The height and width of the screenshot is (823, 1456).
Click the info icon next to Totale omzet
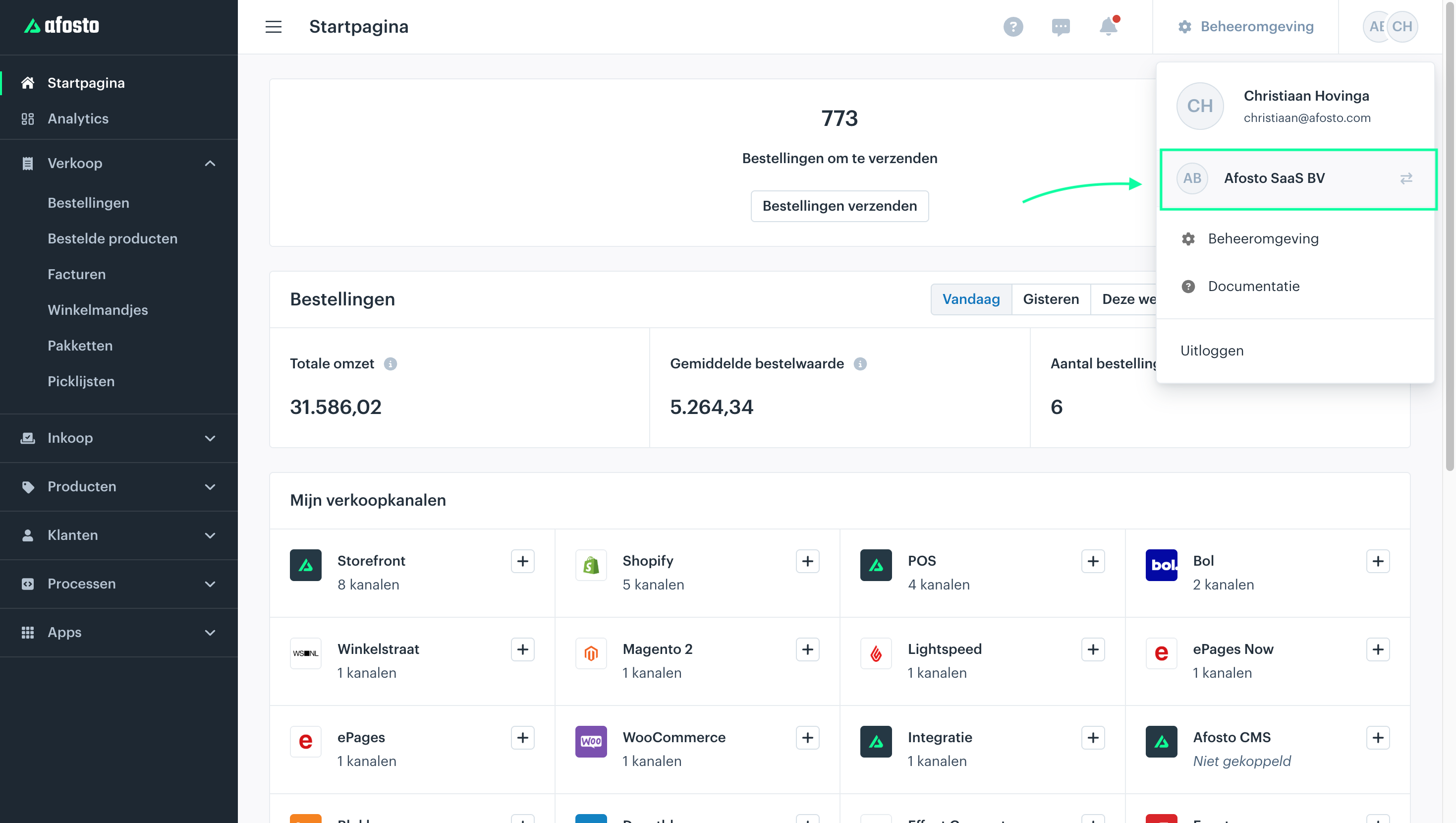click(x=390, y=364)
